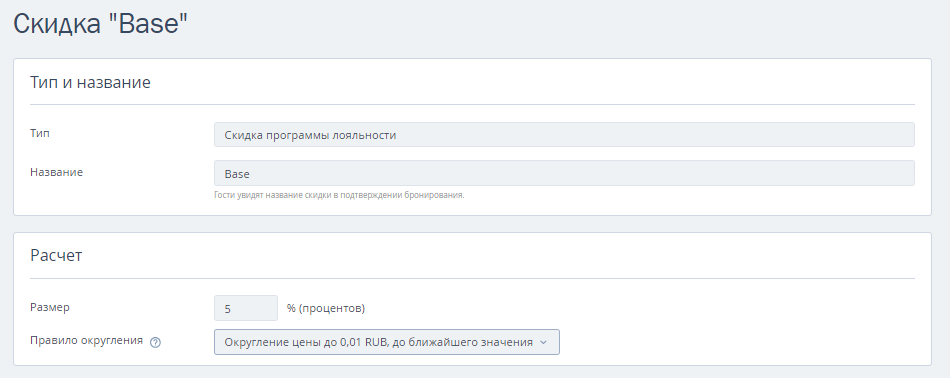Click the Тип field label
The image size is (950, 378).
40,133
